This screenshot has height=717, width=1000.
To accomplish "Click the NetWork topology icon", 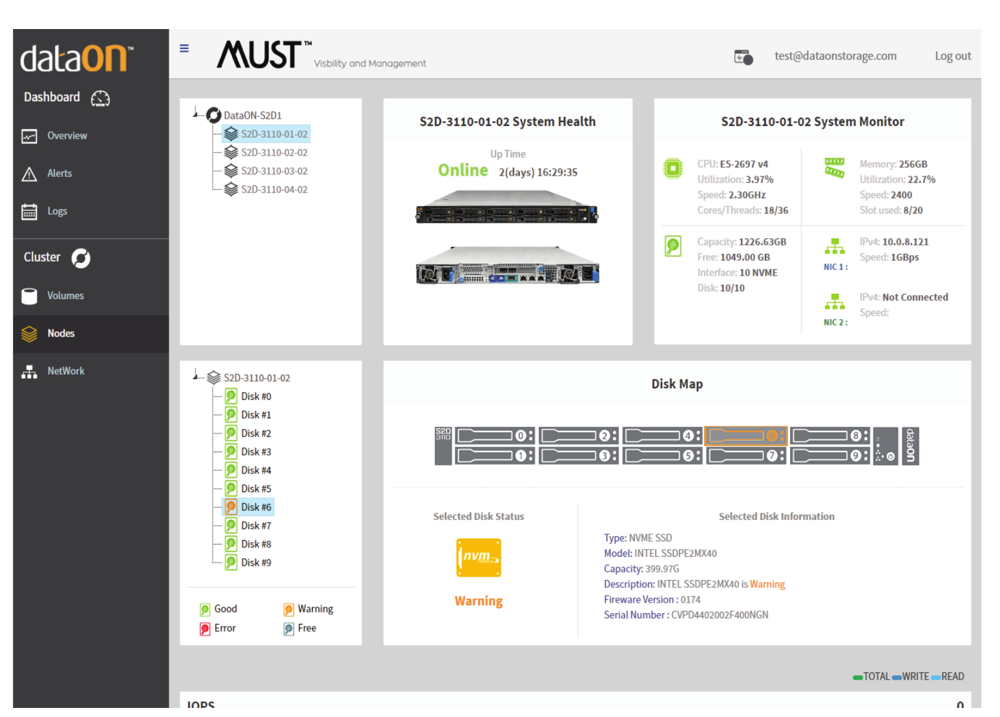I will click(x=29, y=372).
